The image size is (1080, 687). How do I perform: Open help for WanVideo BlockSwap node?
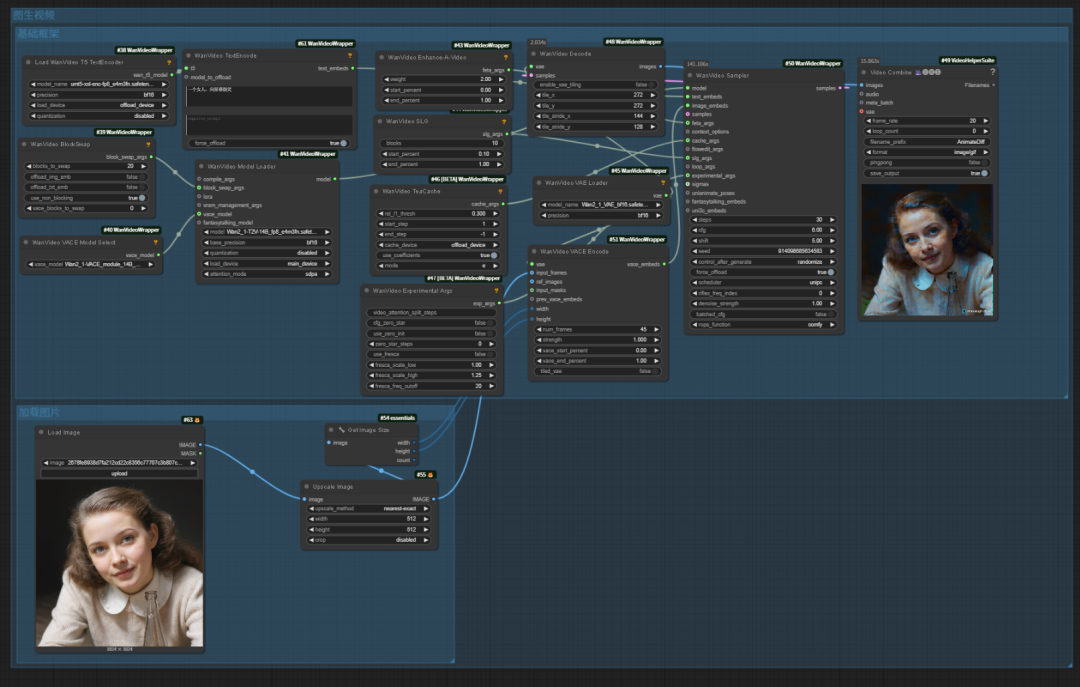148,145
